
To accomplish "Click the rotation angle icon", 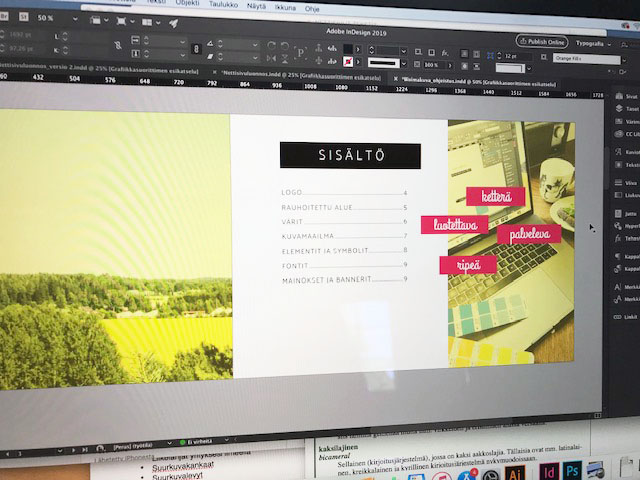I will click(x=210, y=43).
